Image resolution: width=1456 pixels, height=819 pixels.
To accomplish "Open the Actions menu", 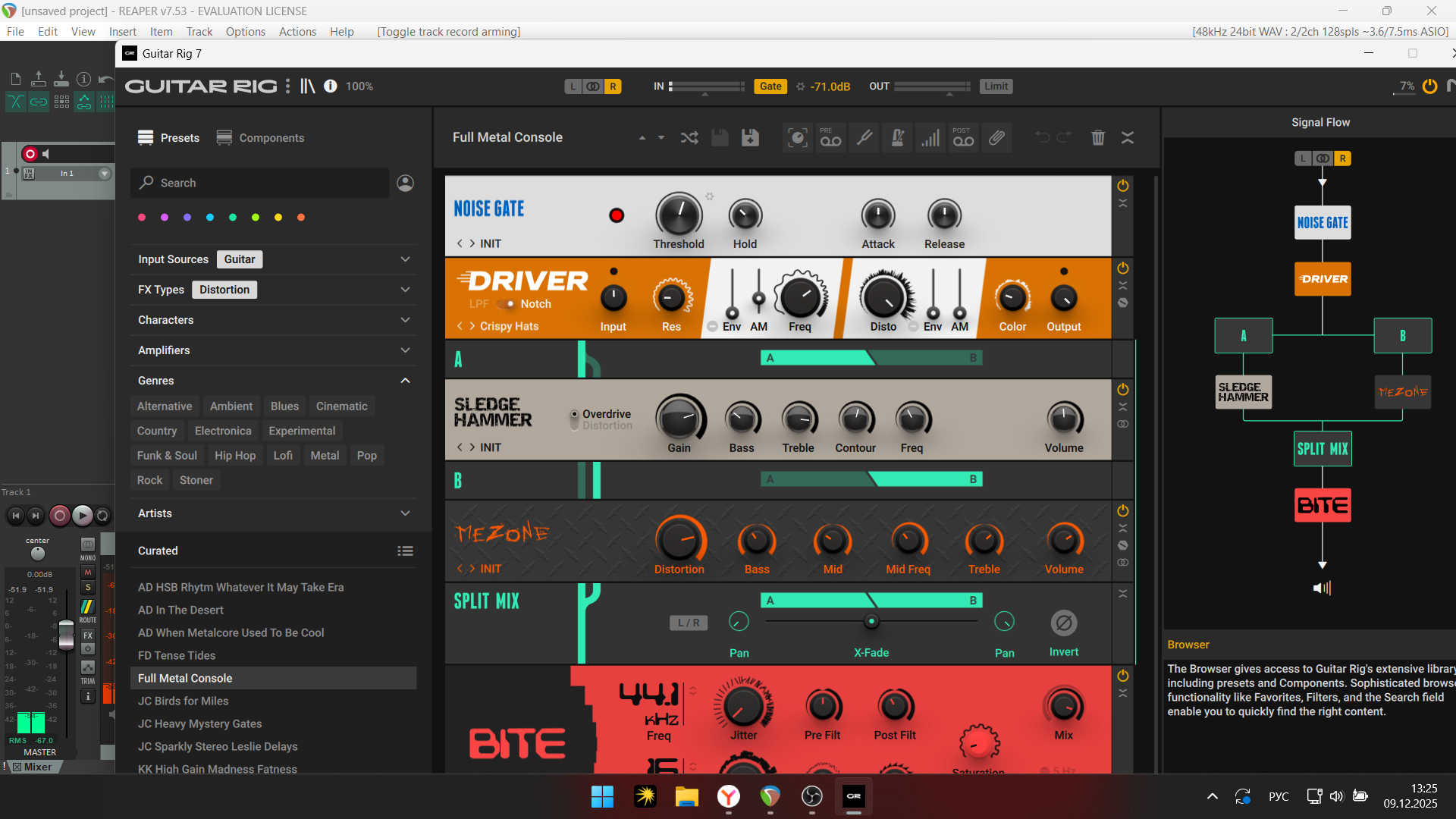I will (x=297, y=32).
